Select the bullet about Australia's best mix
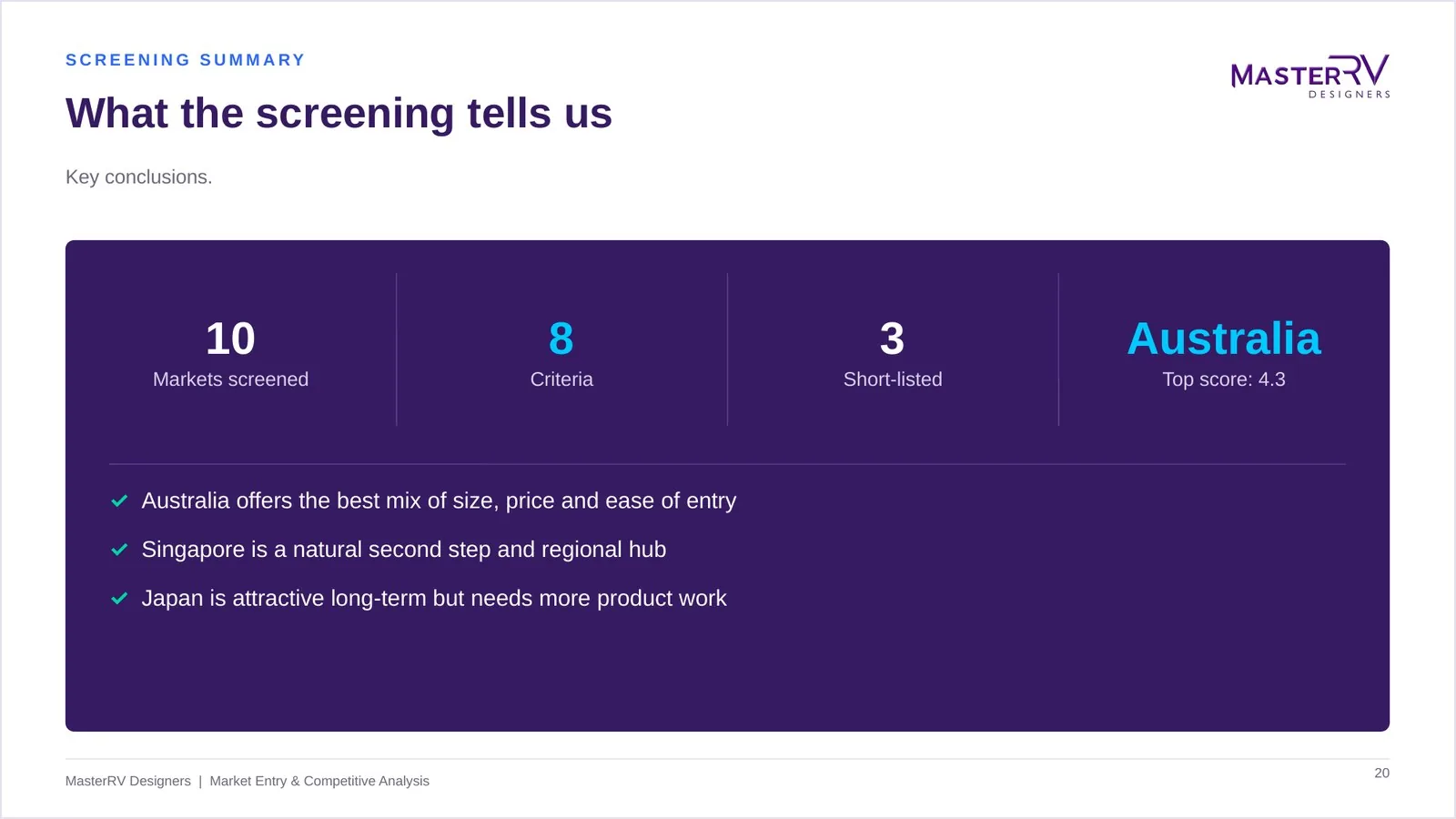The width and height of the screenshot is (1456, 819). [439, 501]
